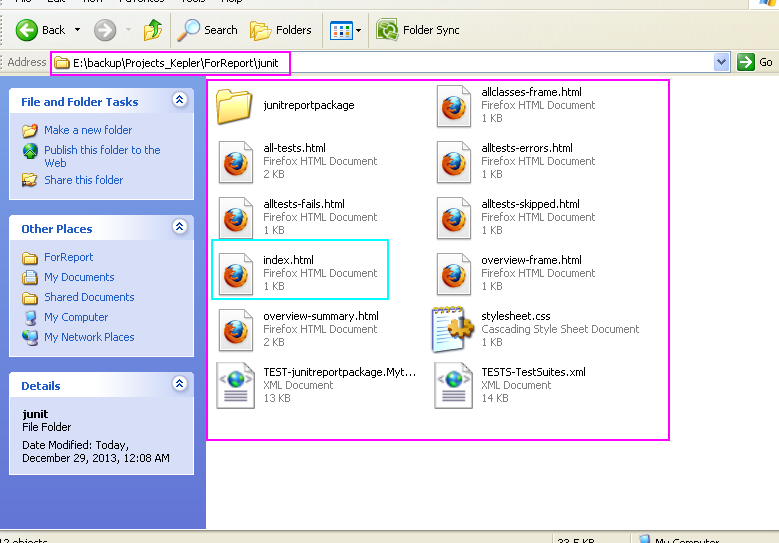Image resolution: width=779 pixels, height=543 pixels.
Task: Click the Forward navigation button
Action: [105, 30]
